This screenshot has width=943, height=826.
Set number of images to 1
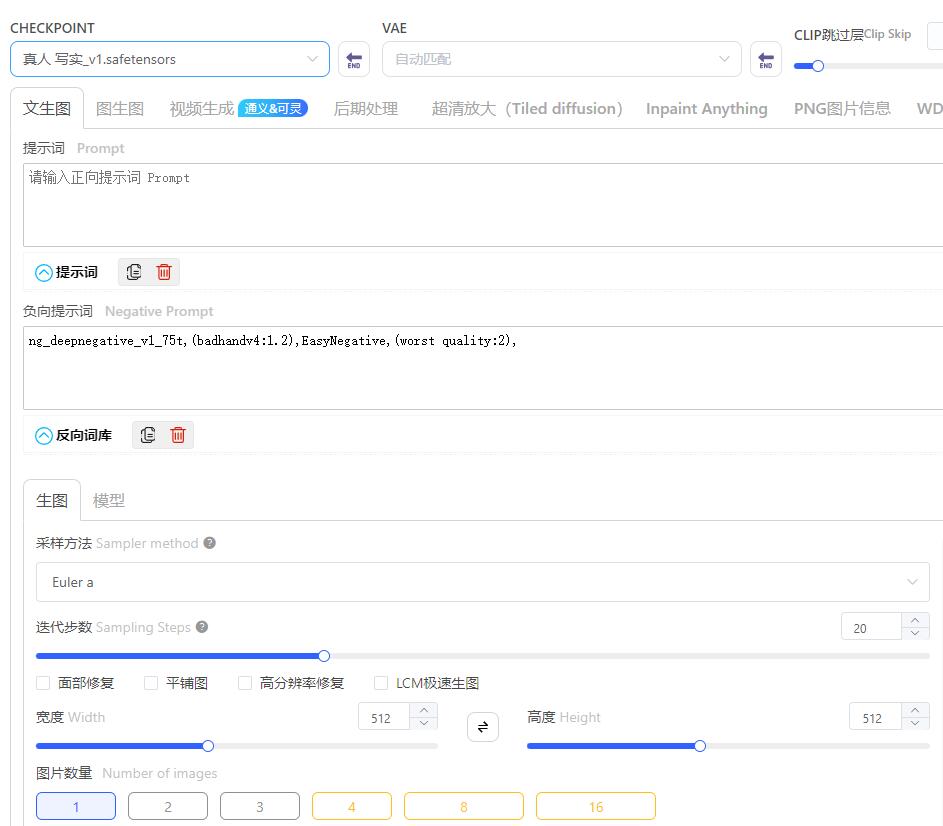[x=76, y=806]
